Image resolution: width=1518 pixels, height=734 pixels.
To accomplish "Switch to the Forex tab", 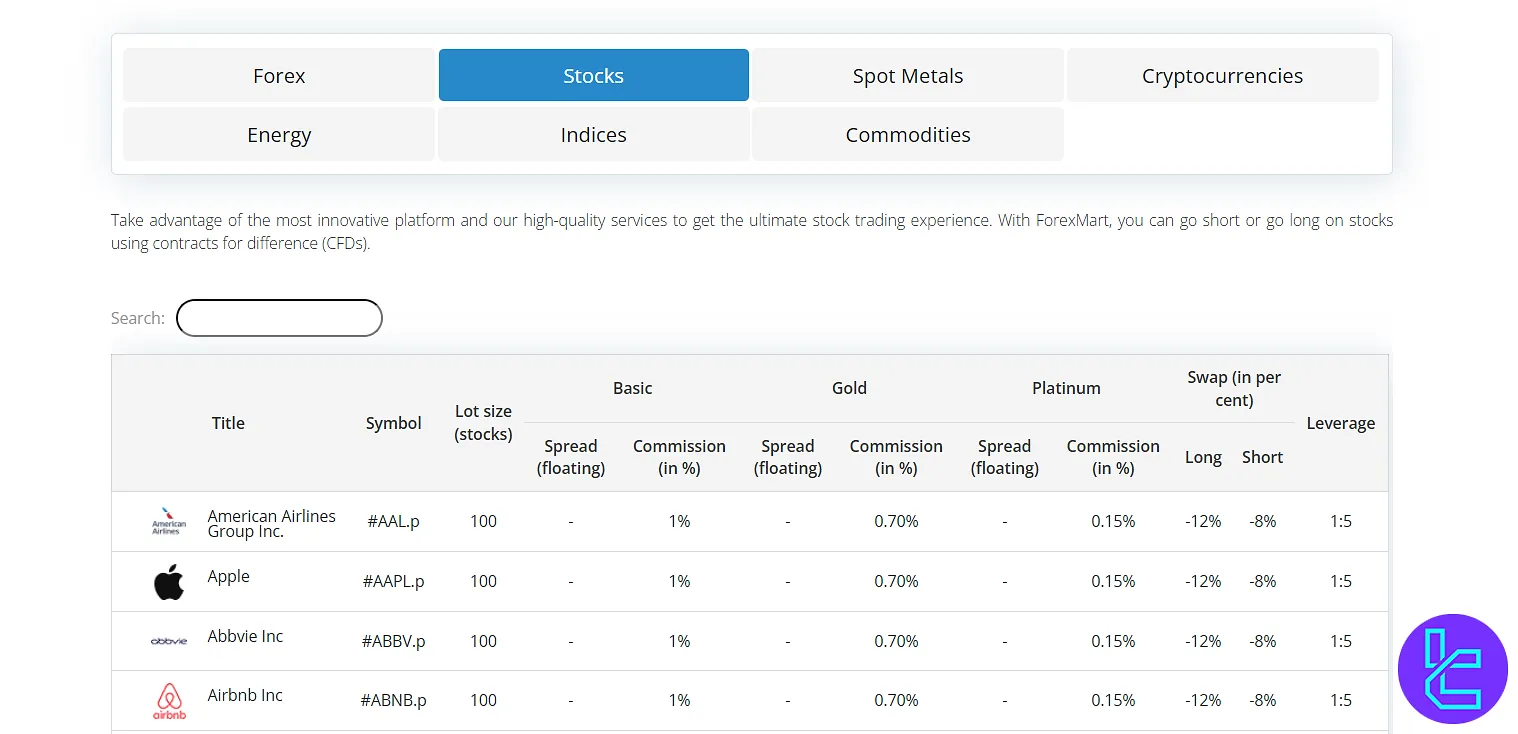I will pyautogui.click(x=279, y=75).
